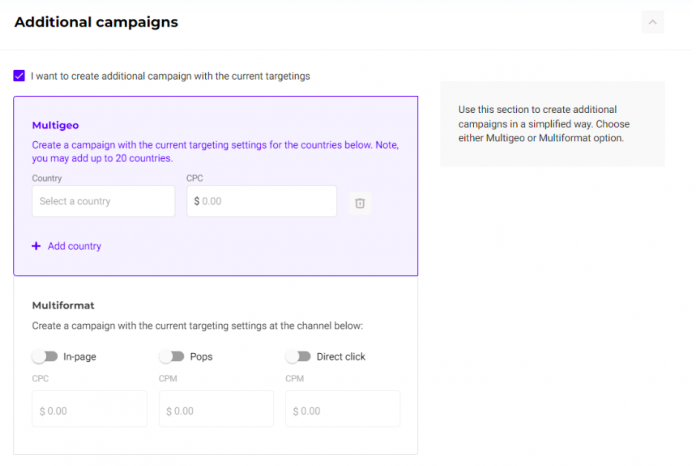This screenshot has width=696, height=466.
Task: Enable the In-page channel toggle
Action: [x=44, y=356]
